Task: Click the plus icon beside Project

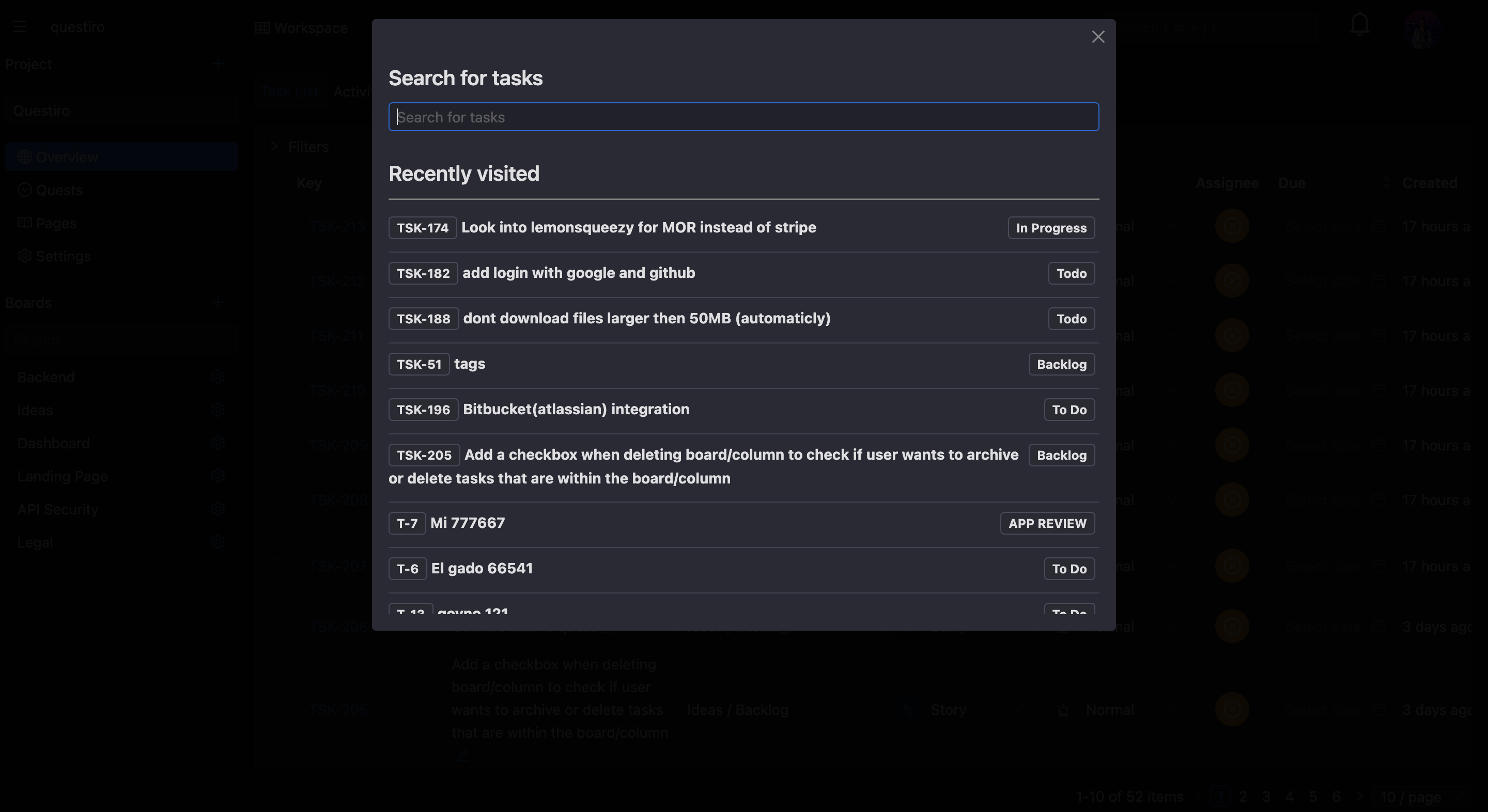Action: [218, 64]
